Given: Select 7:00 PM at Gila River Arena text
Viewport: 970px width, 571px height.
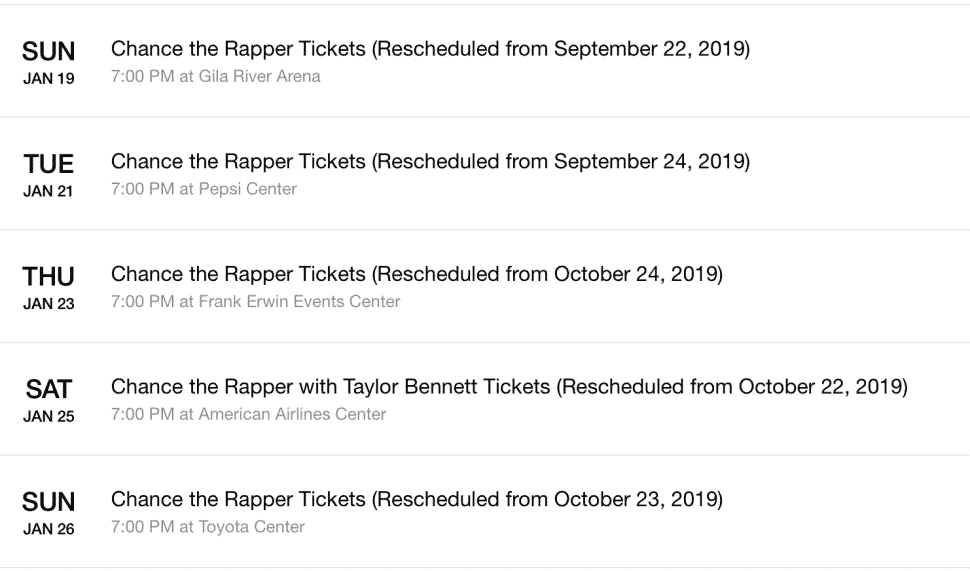Looking at the screenshot, I should click(x=215, y=77).
